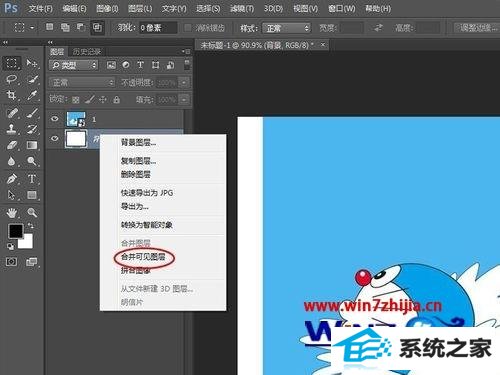Select the Move tool
The width and height of the screenshot is (500, 375).
click(x=32, y=63)
